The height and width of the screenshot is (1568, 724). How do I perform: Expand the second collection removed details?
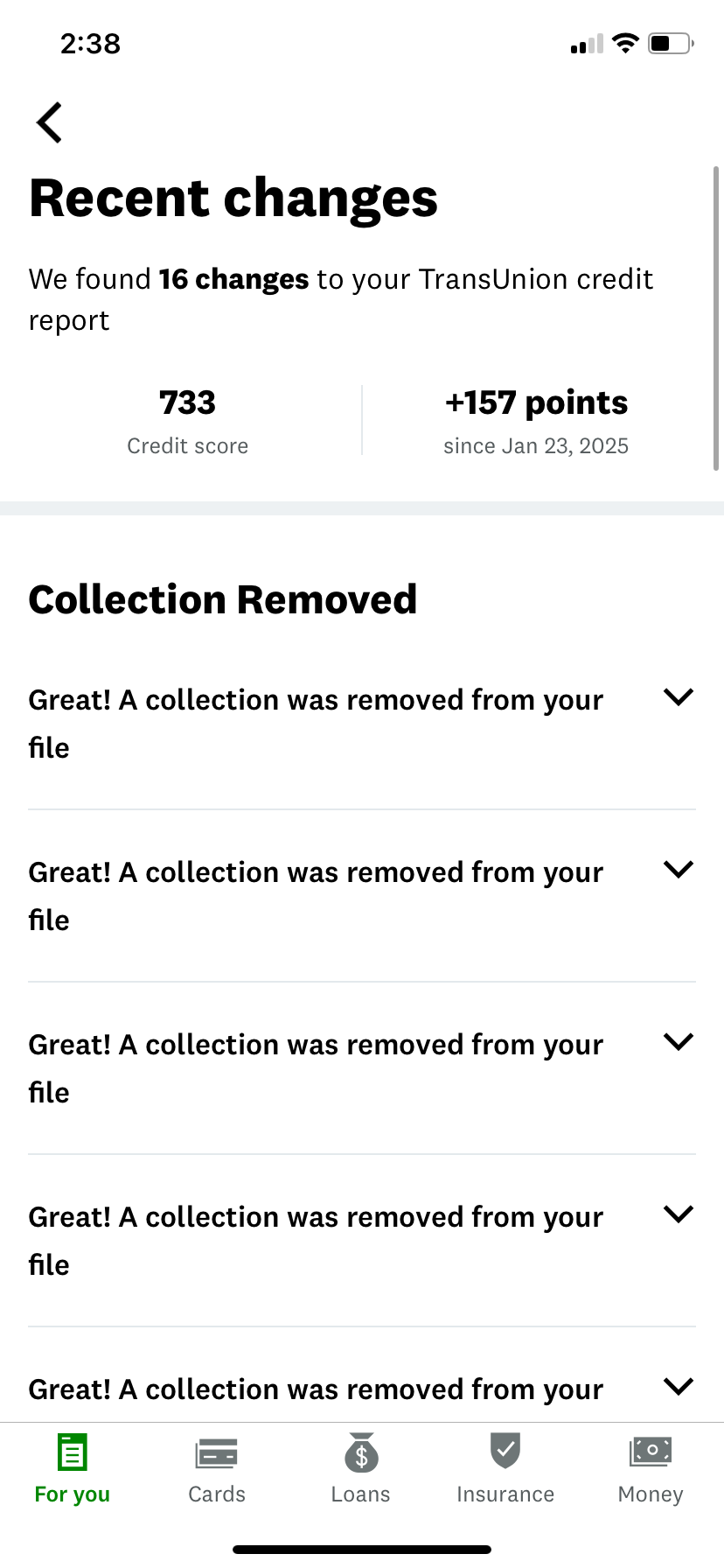[x=678, y=869]
